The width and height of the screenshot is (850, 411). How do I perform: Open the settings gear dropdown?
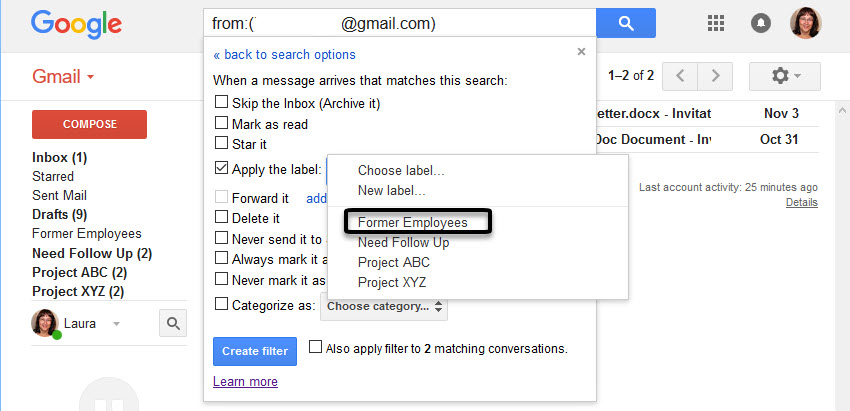click(x=783, y=76)
